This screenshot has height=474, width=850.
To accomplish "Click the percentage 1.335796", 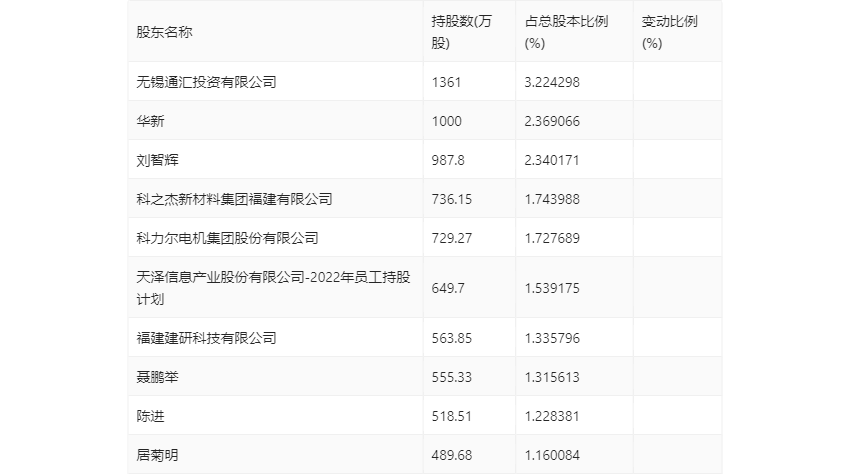I will [x=552, y=338].
